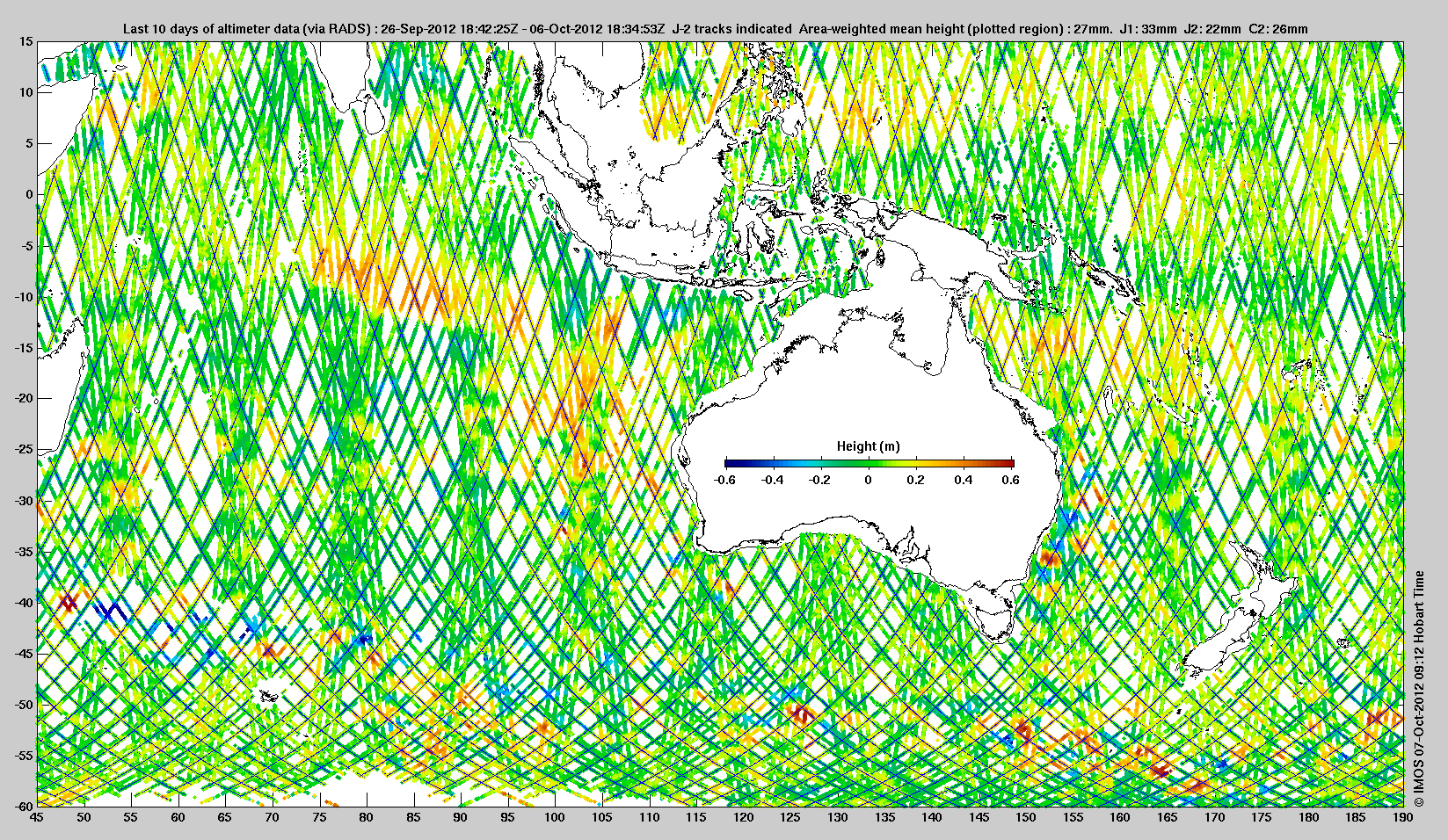1448x840 pixels.
Task: Click latitude tick label '-30' on y-axis
Action: coord(23,501)
